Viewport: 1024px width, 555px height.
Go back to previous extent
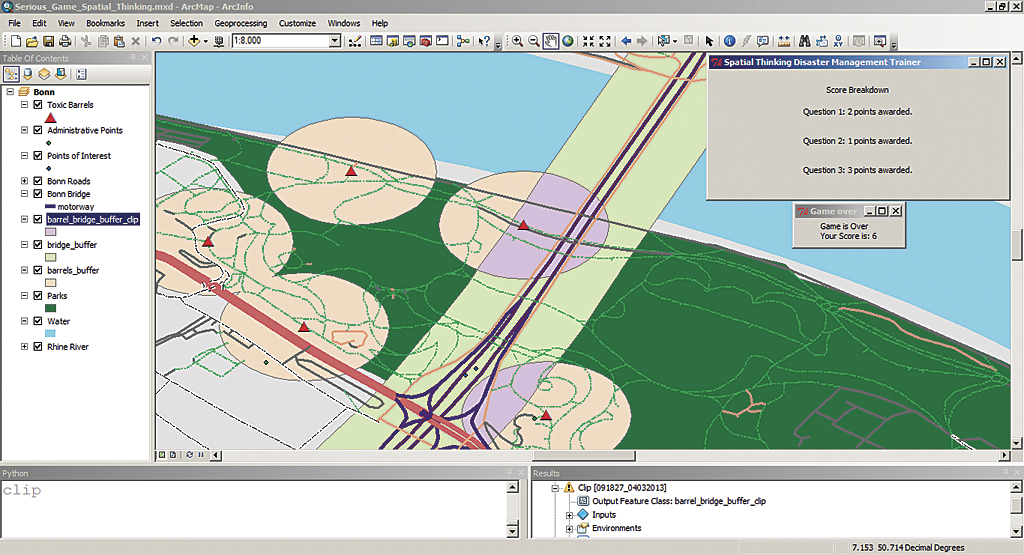click(x=626, y=42)
